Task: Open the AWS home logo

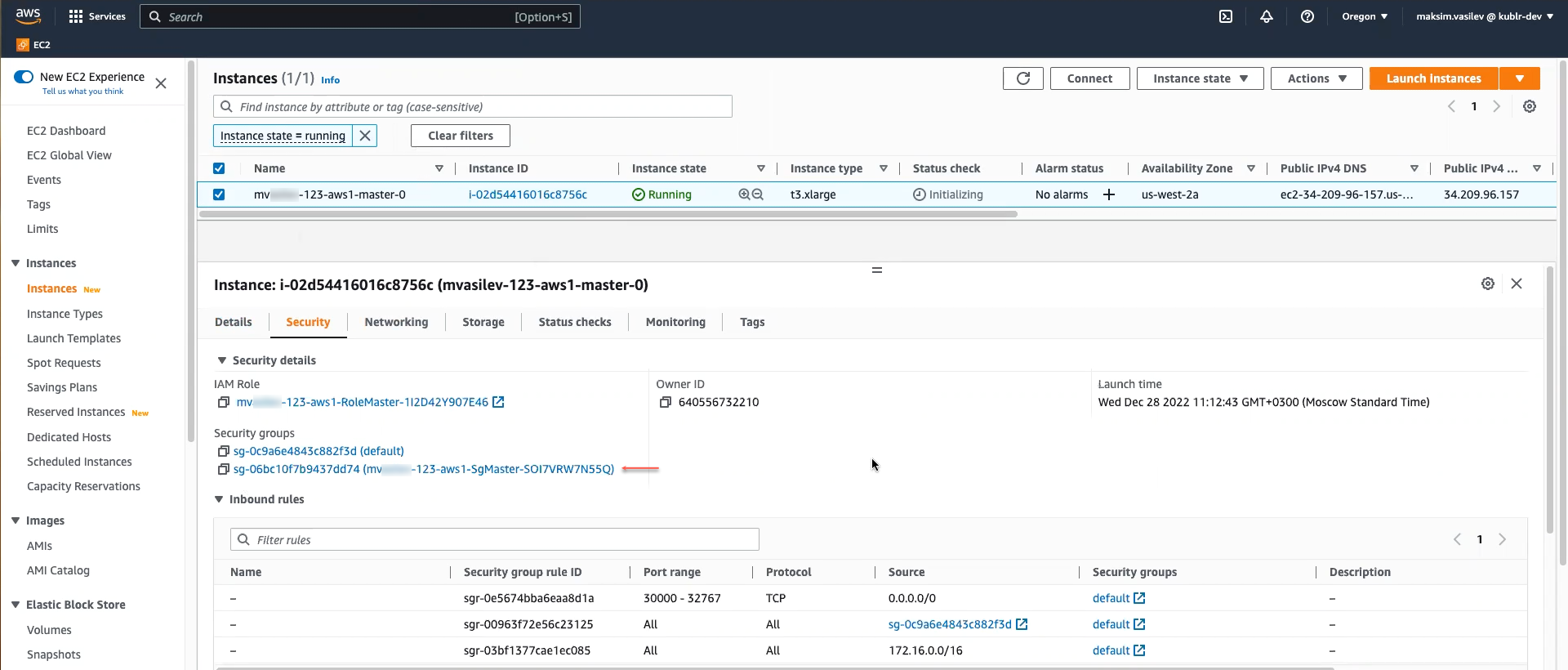Action: click(x=28, y=16)
